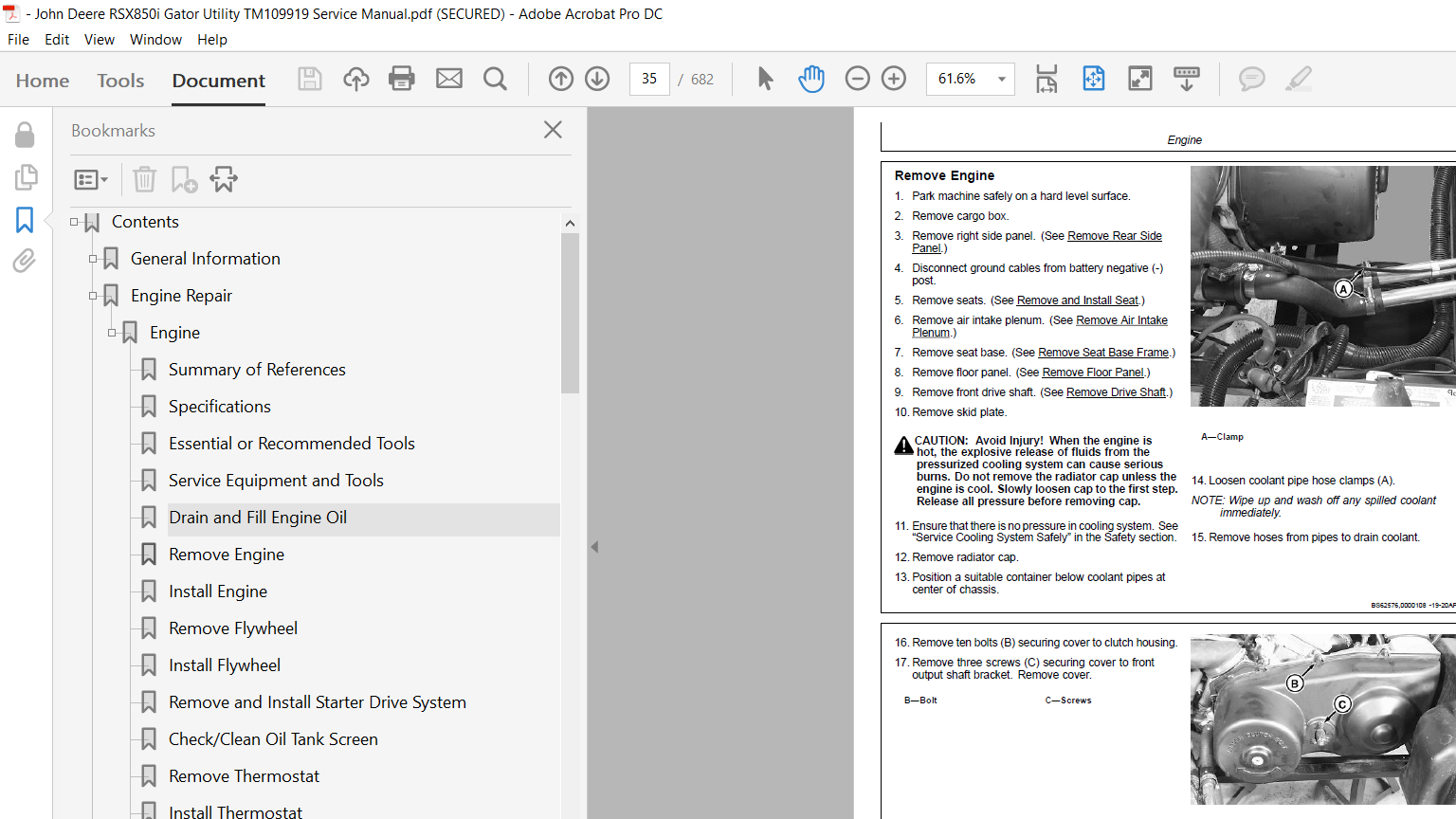1456x819 pixels.
Task: Switch to the Tools tab
Action: tap(120, 81)
